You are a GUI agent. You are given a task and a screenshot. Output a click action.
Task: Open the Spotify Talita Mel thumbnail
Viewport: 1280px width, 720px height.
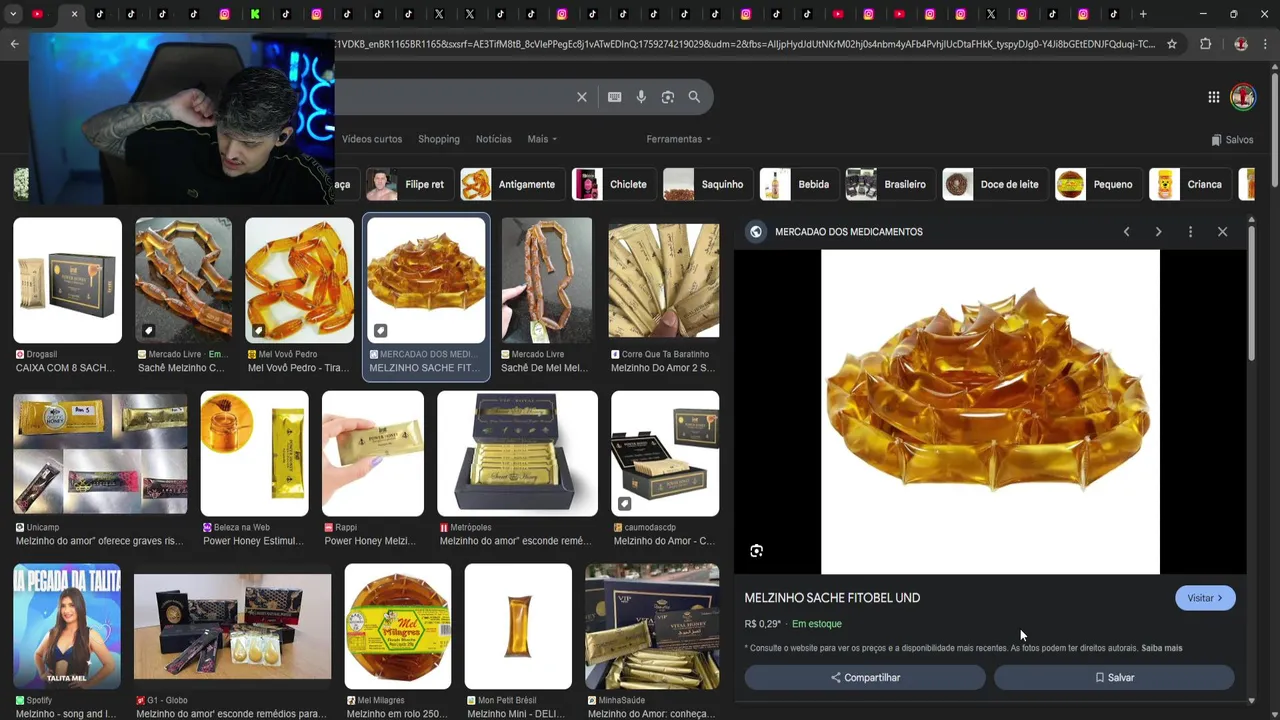coord(67,627)
